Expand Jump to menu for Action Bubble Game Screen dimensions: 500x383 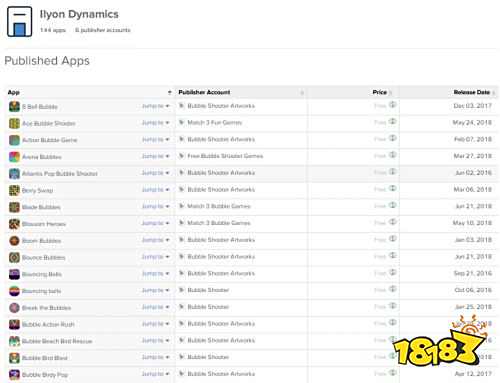[x=156, y=139]
